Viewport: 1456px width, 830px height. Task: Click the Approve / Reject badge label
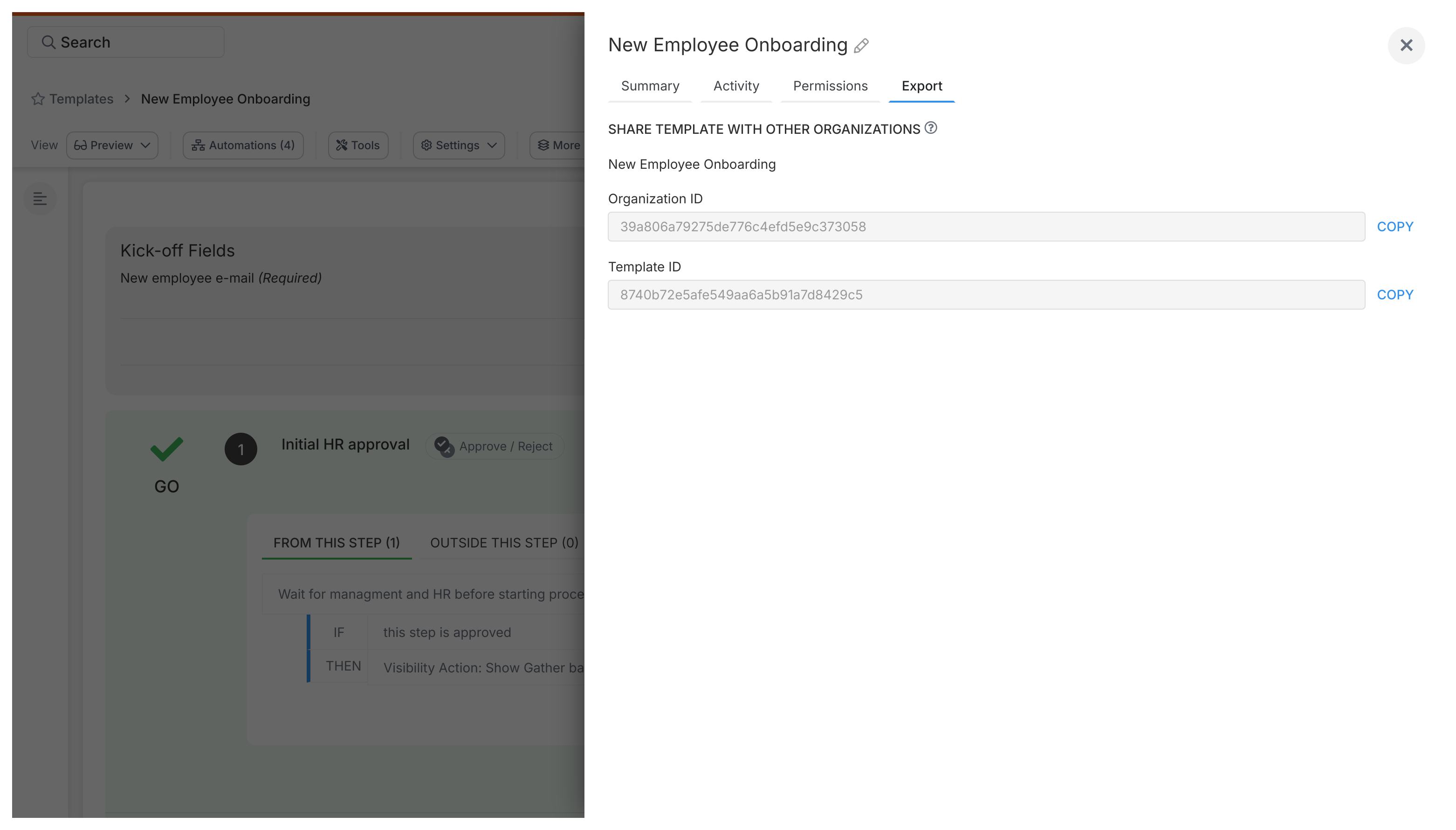[x=506, y=446]
